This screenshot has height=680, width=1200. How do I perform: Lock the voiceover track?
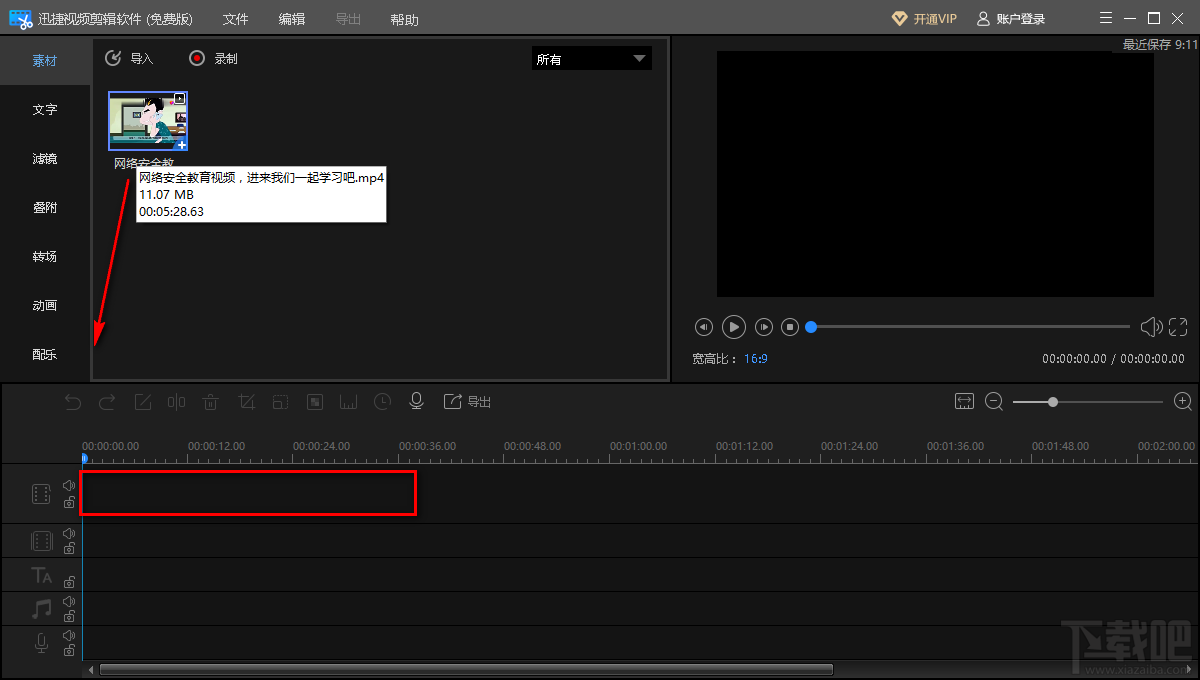69,651
